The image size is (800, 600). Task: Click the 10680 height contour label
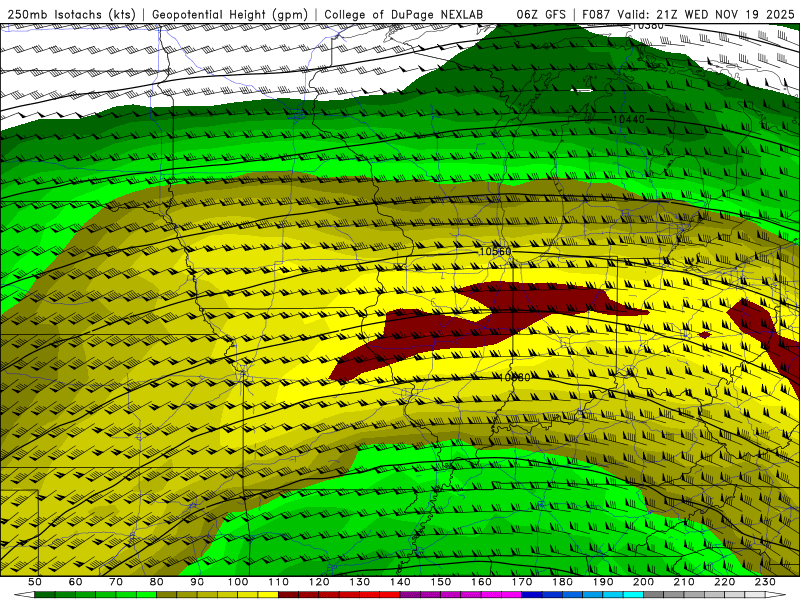(514, 378)
